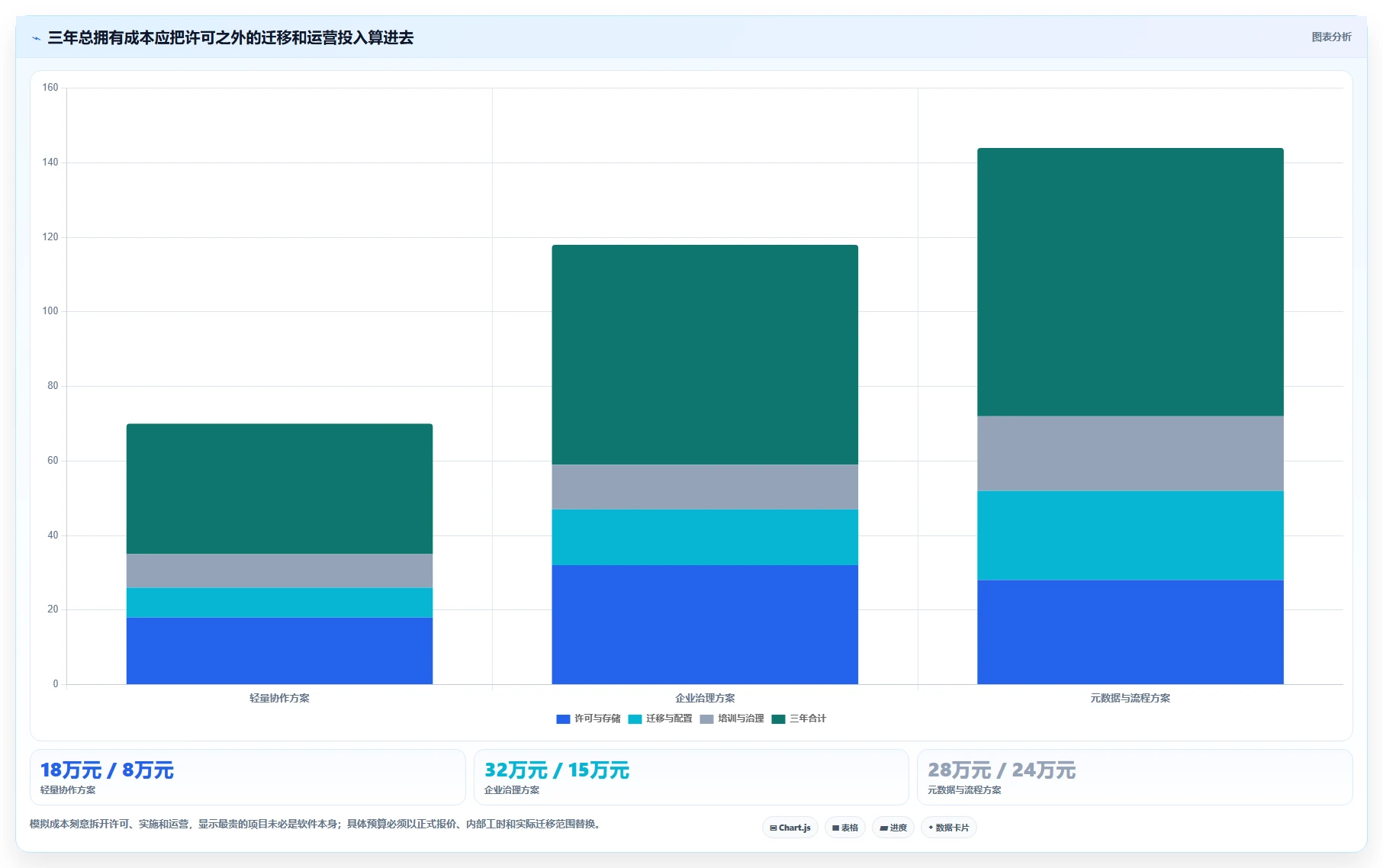Click the 元数据与流程方案 x-axis label under the chart

pyautogui.click(x=1131, y=698)
